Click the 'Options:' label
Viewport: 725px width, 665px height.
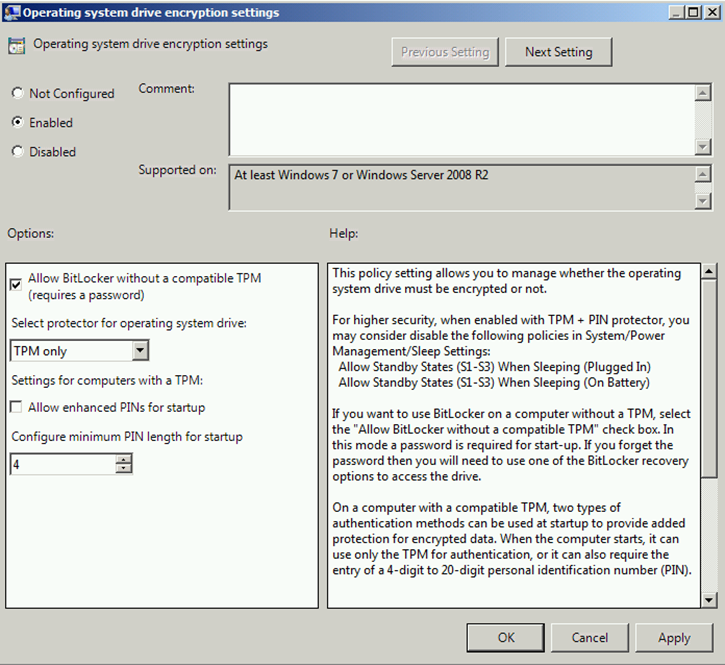click(31, 233)
